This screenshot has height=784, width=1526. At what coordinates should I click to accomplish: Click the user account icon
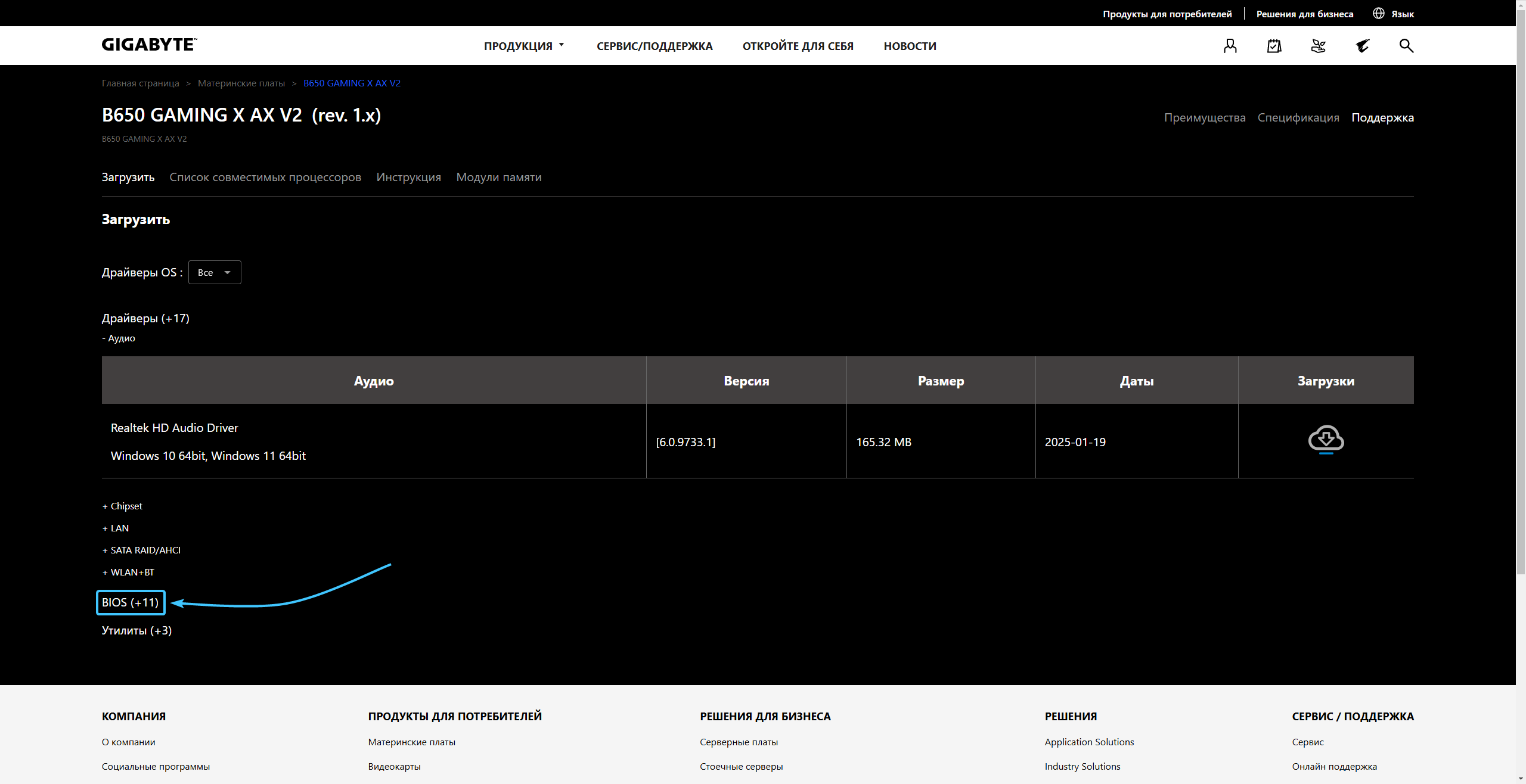pyautogui.click(x=1230, y=46)
